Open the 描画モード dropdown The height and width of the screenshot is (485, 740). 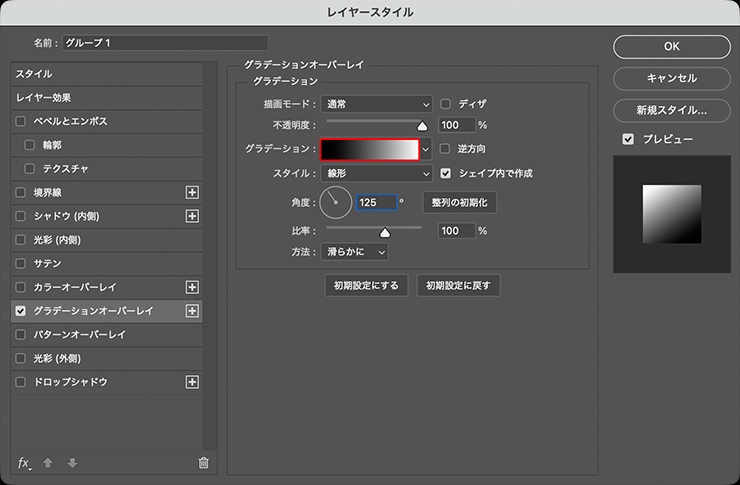tap(377, 103)
